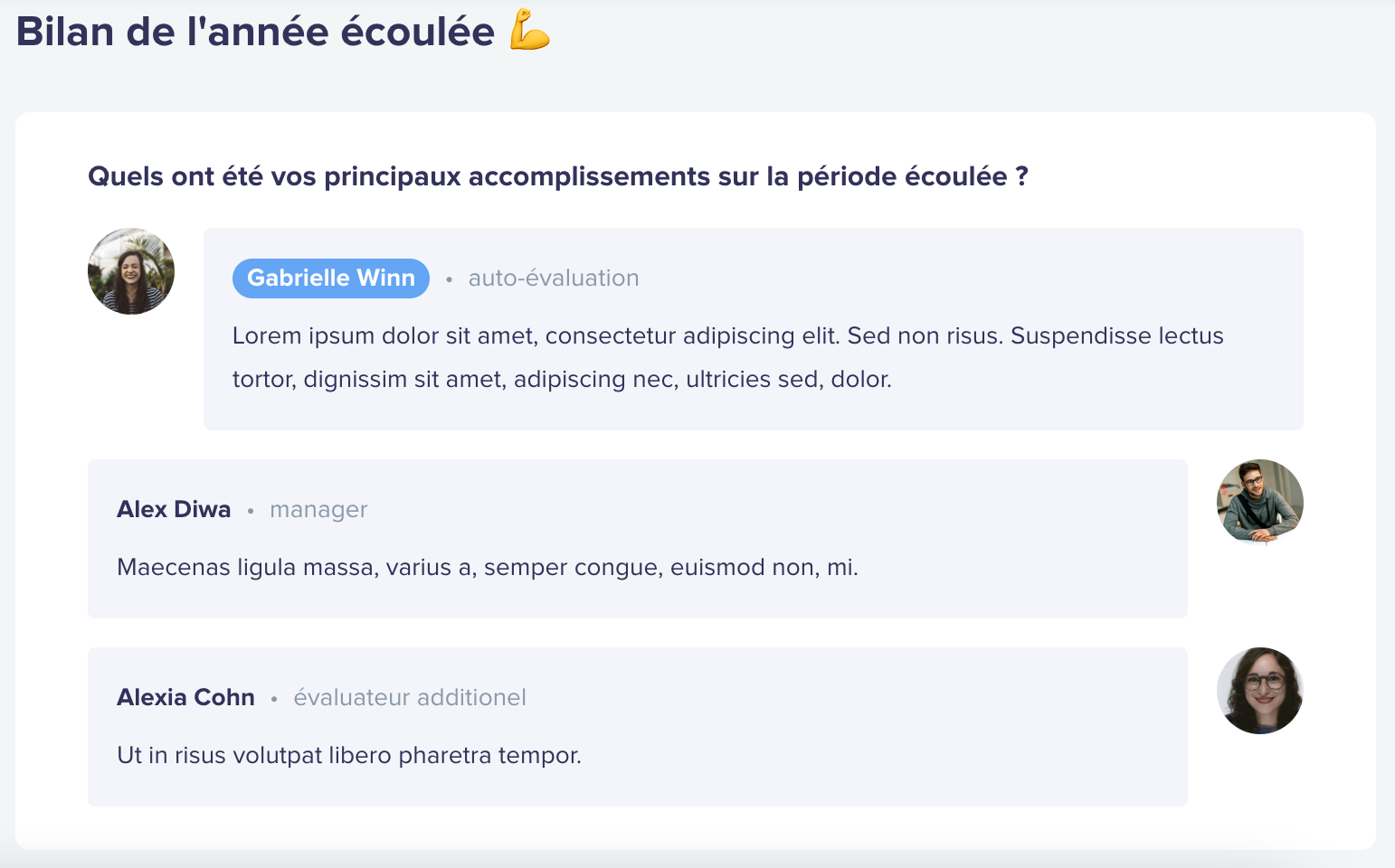Select the Gabrielle Winn blue name badge
The width and height of the screenshot is (1395, 868).
331,278
